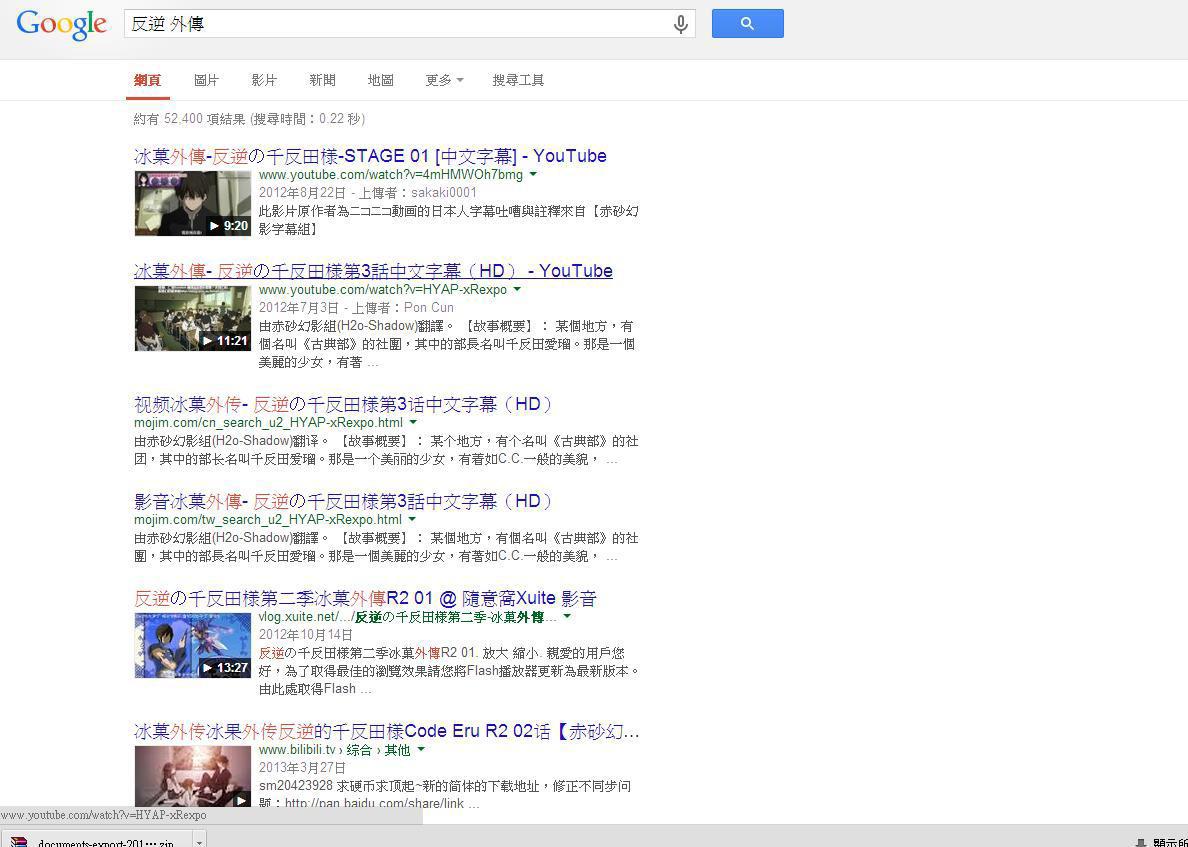
Task: Click the date 2013年3月27日
Action: [x=302, y=768]
